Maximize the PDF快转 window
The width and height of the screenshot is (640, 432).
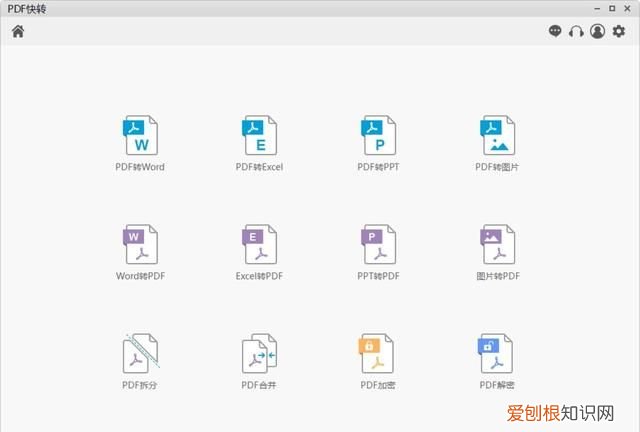click(612, 8)
